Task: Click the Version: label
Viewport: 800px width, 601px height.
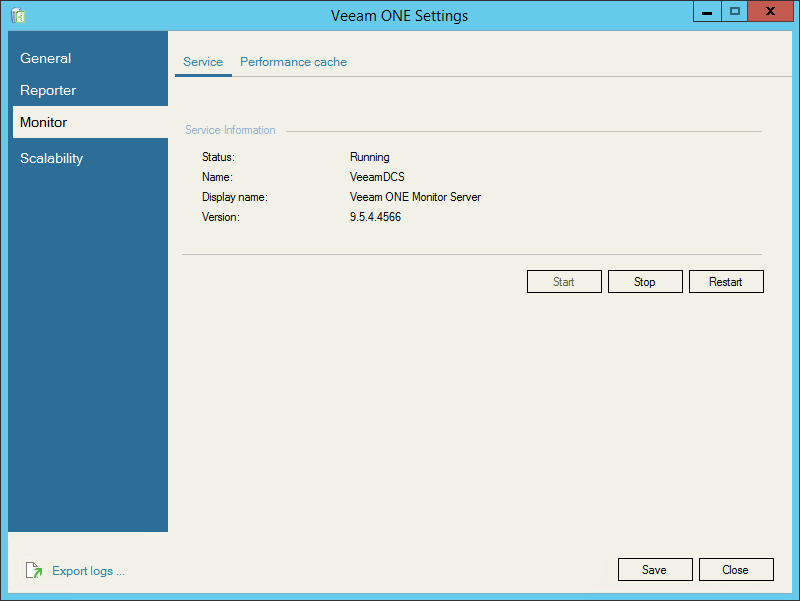Action: (221, 217)
